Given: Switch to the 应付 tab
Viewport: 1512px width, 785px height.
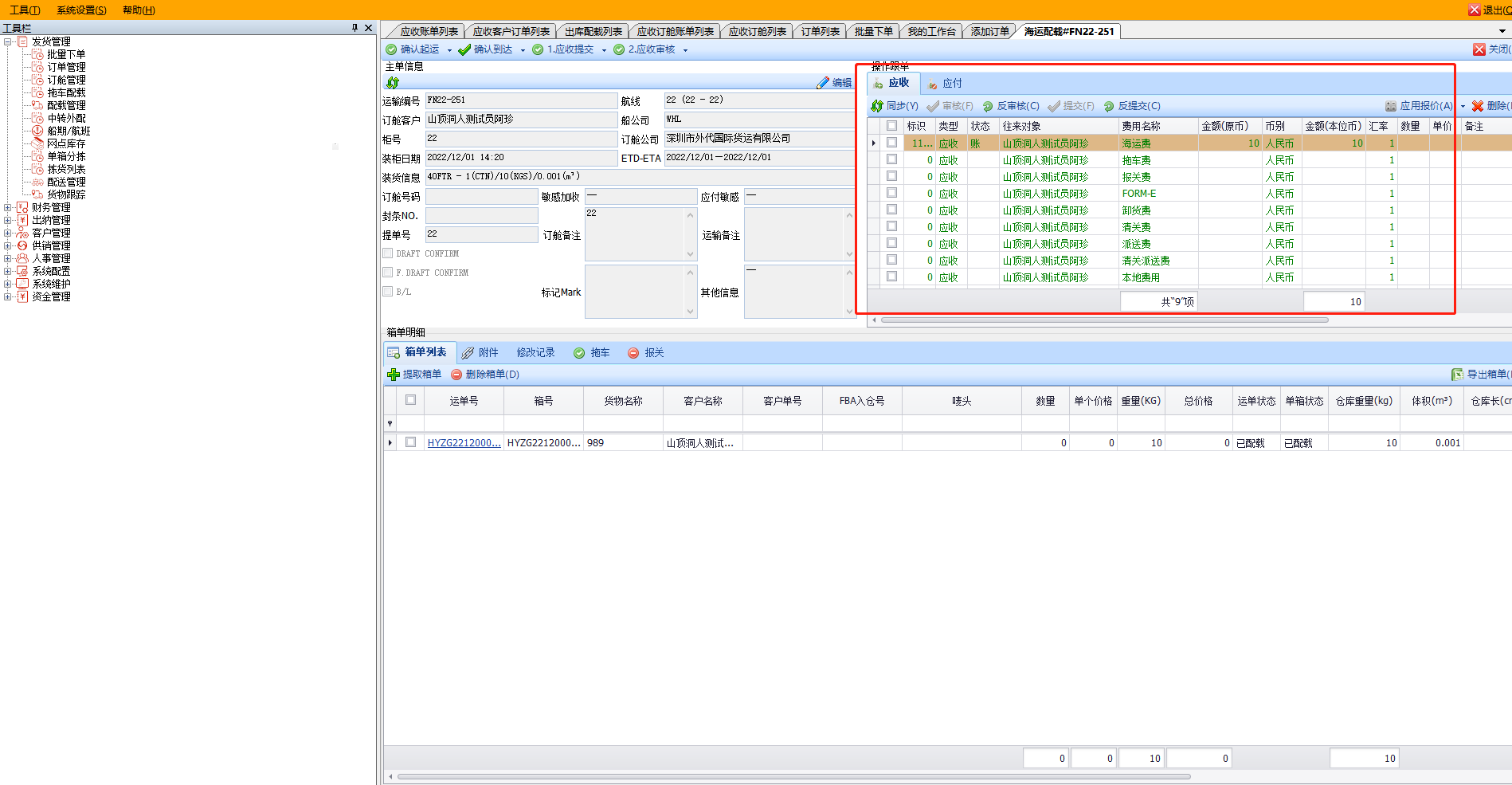Looking at the screenshot, I should click(951, 84).
